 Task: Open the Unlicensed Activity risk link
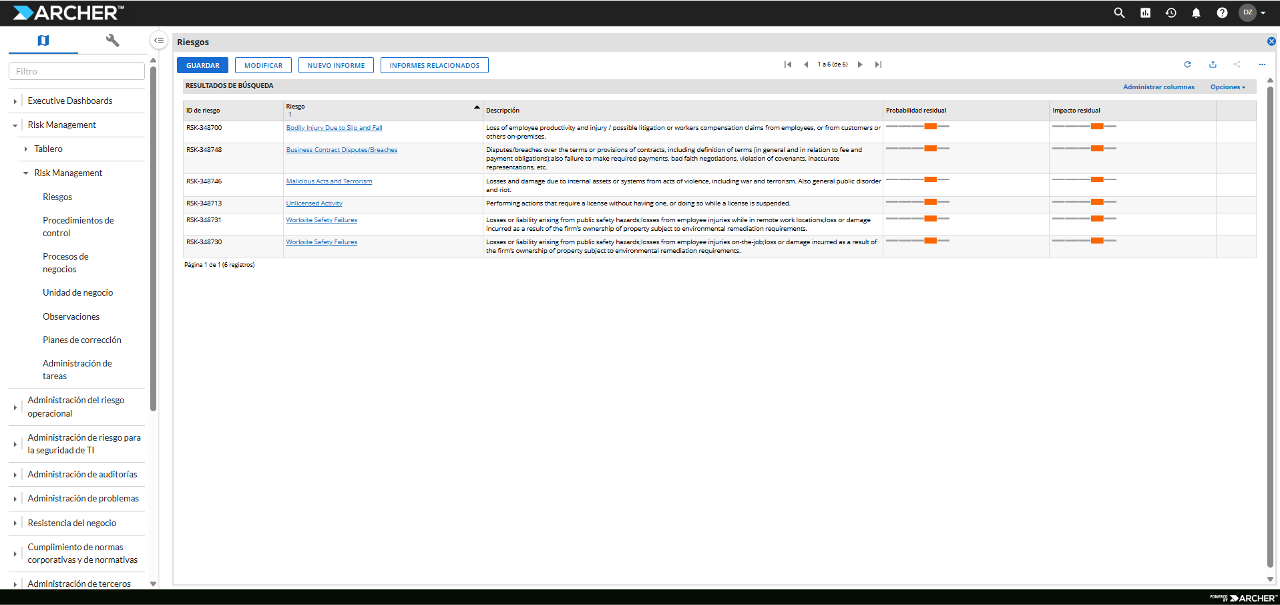(314, 203)
